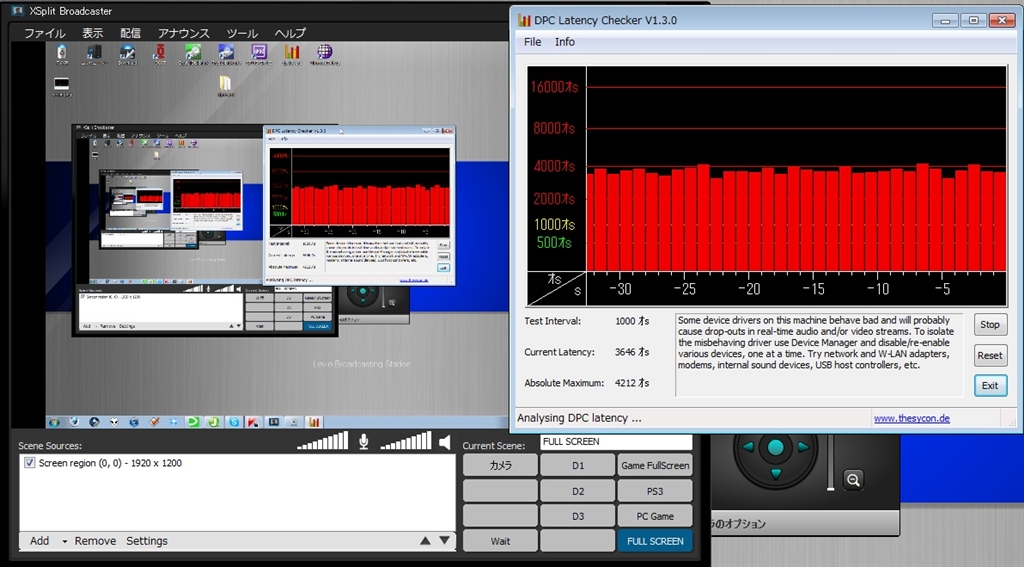
Task: Click the vertical slider beside the direction pad
Action: click(x=830, y=462)
